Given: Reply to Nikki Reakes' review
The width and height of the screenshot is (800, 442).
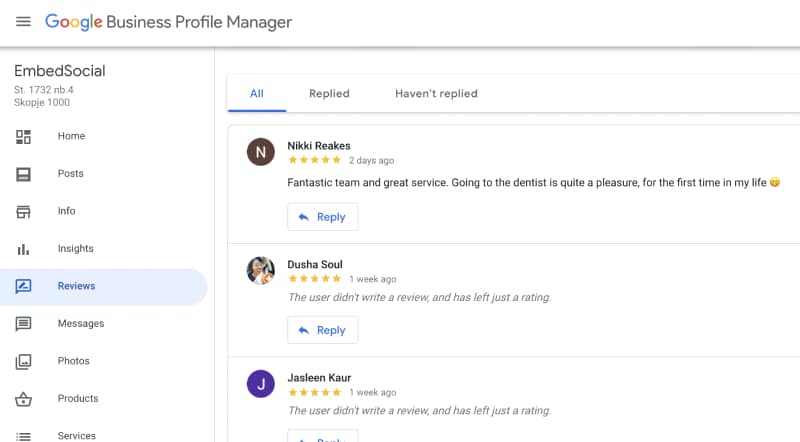Looking at the screenshot, I should [x=322, y=217].
